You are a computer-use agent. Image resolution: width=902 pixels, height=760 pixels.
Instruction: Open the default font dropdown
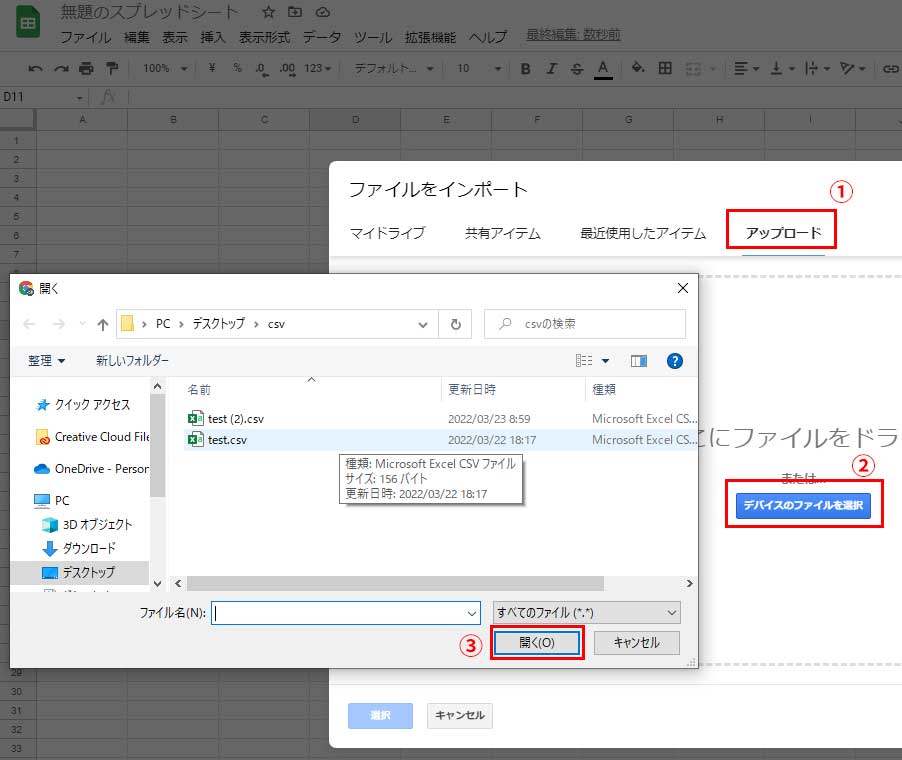coord(393,68)
